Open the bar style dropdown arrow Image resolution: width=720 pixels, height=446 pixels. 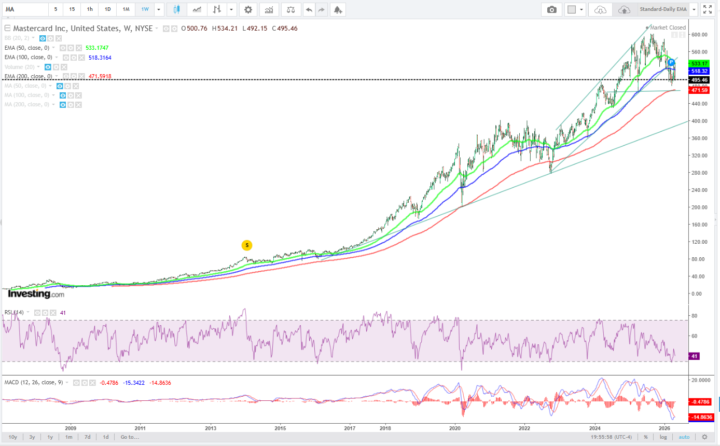pyautogui.click(x=231, y=9)
